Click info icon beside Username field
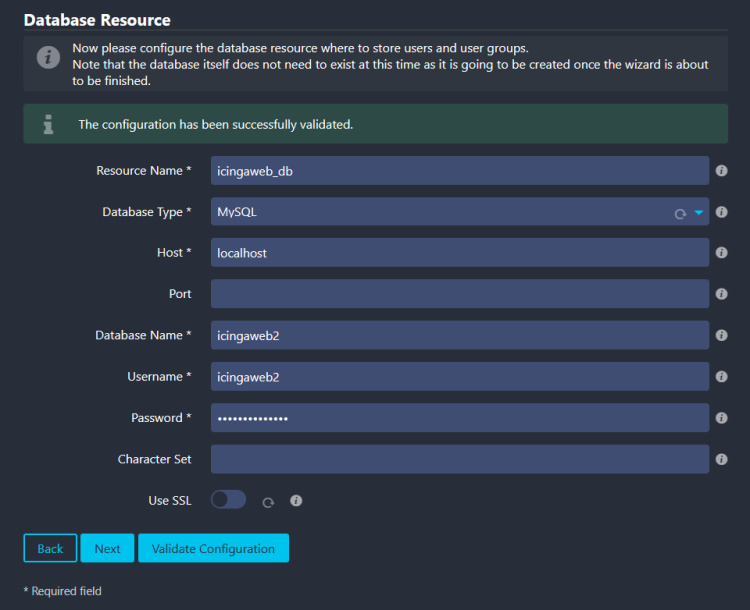Image resolution: width=750 pixels, height=610 pixels. tap(722, 377)
